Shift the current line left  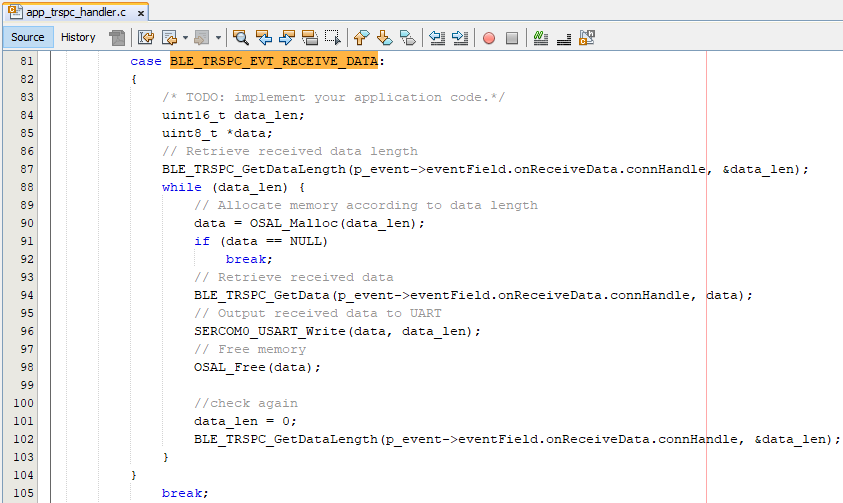point(437,38)
